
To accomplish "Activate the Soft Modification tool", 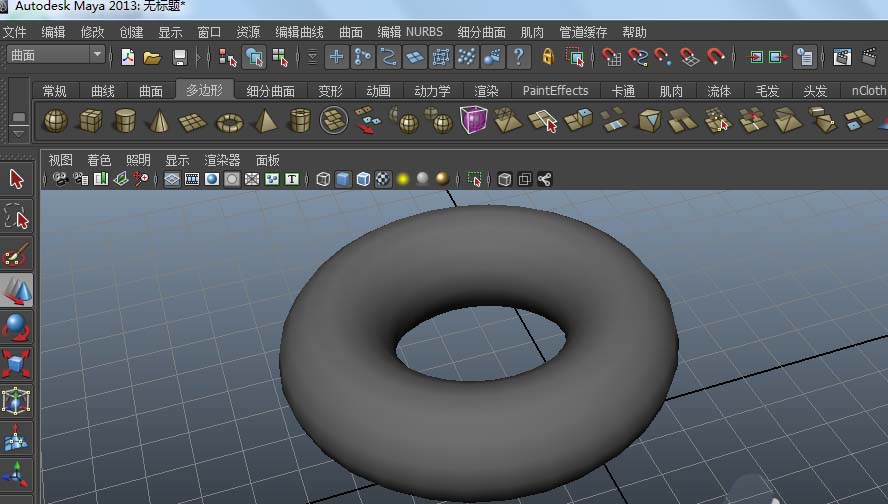I will pos(16,438).
